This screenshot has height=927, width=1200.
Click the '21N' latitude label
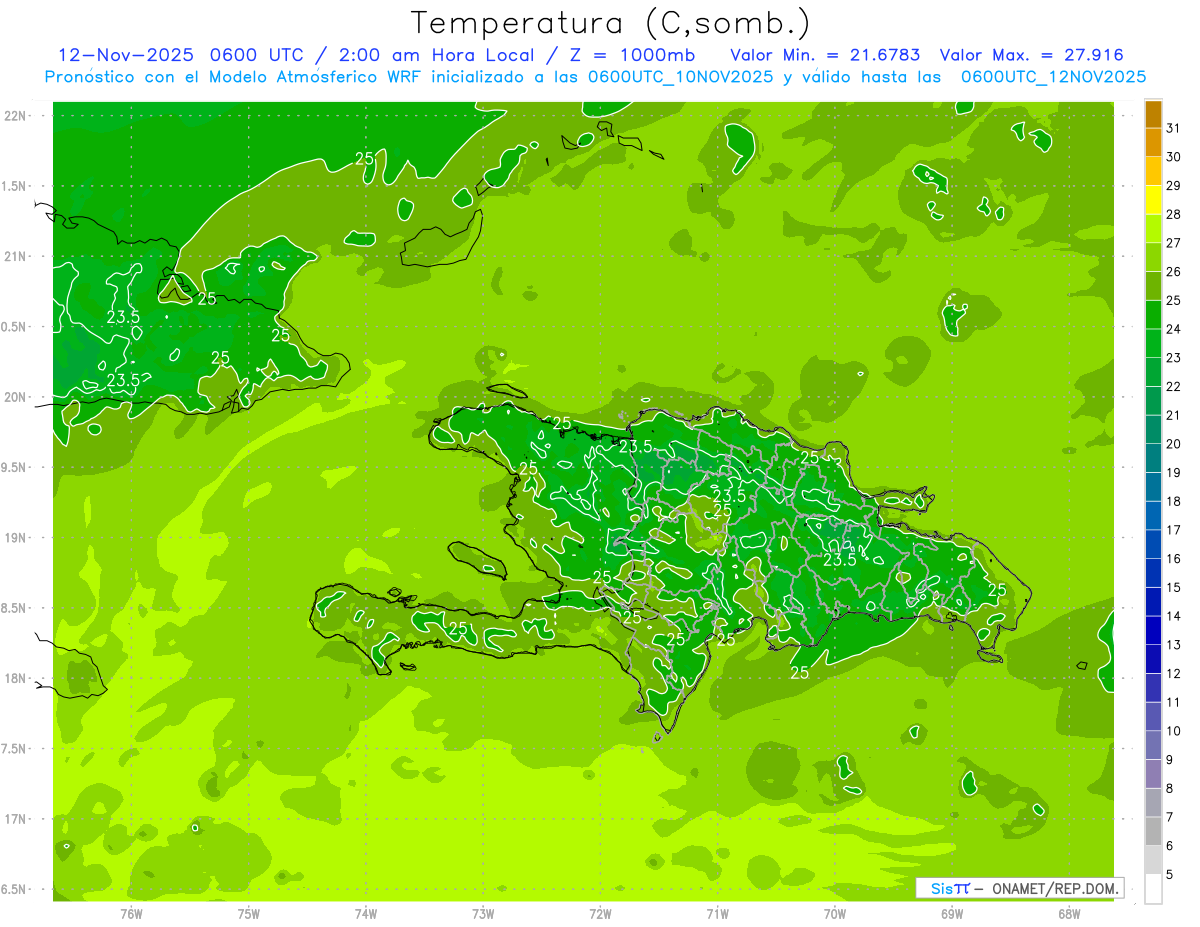tap(14, 257)
